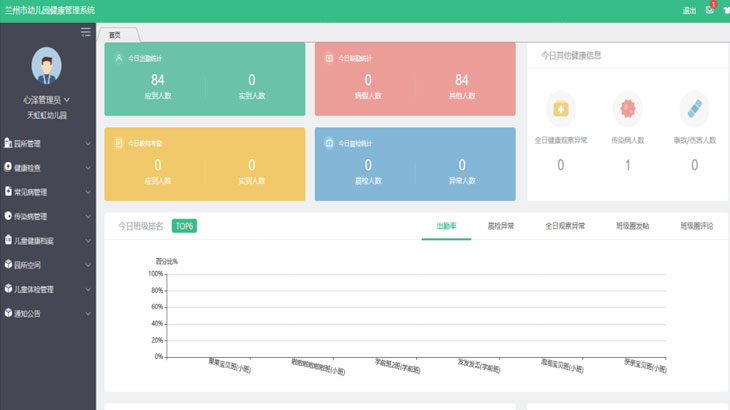
Task: Open the 心泽管理员 user dropdown
Action: click(x=47, y=100)
